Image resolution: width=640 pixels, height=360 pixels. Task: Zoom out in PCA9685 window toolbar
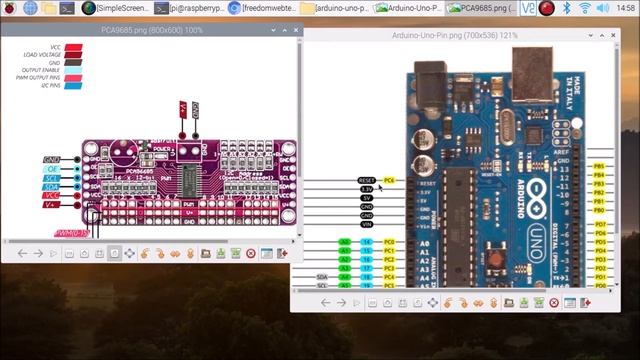point(69,253)
